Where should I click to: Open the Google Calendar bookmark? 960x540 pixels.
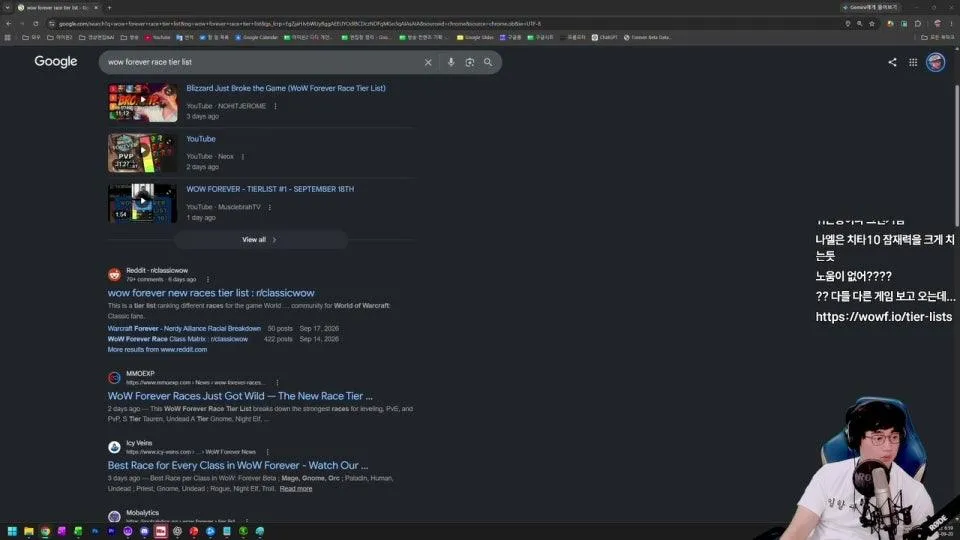(x=257, y=37)
